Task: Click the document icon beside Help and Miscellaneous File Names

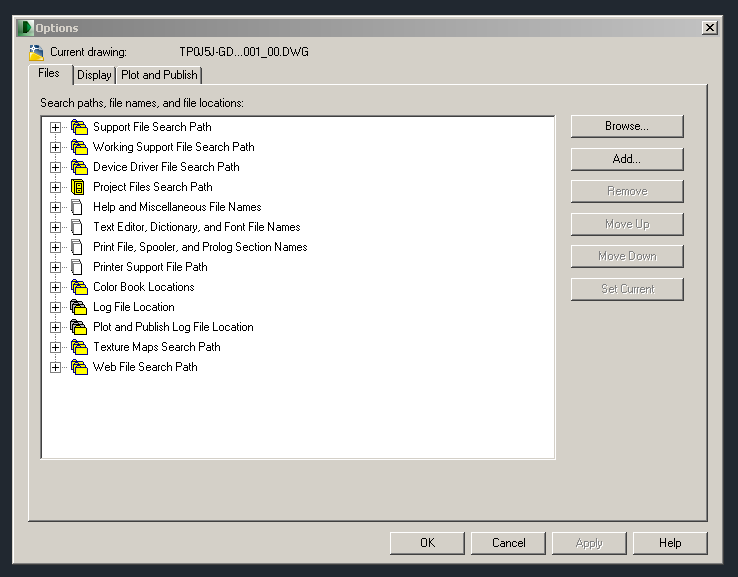Action: 78,207
